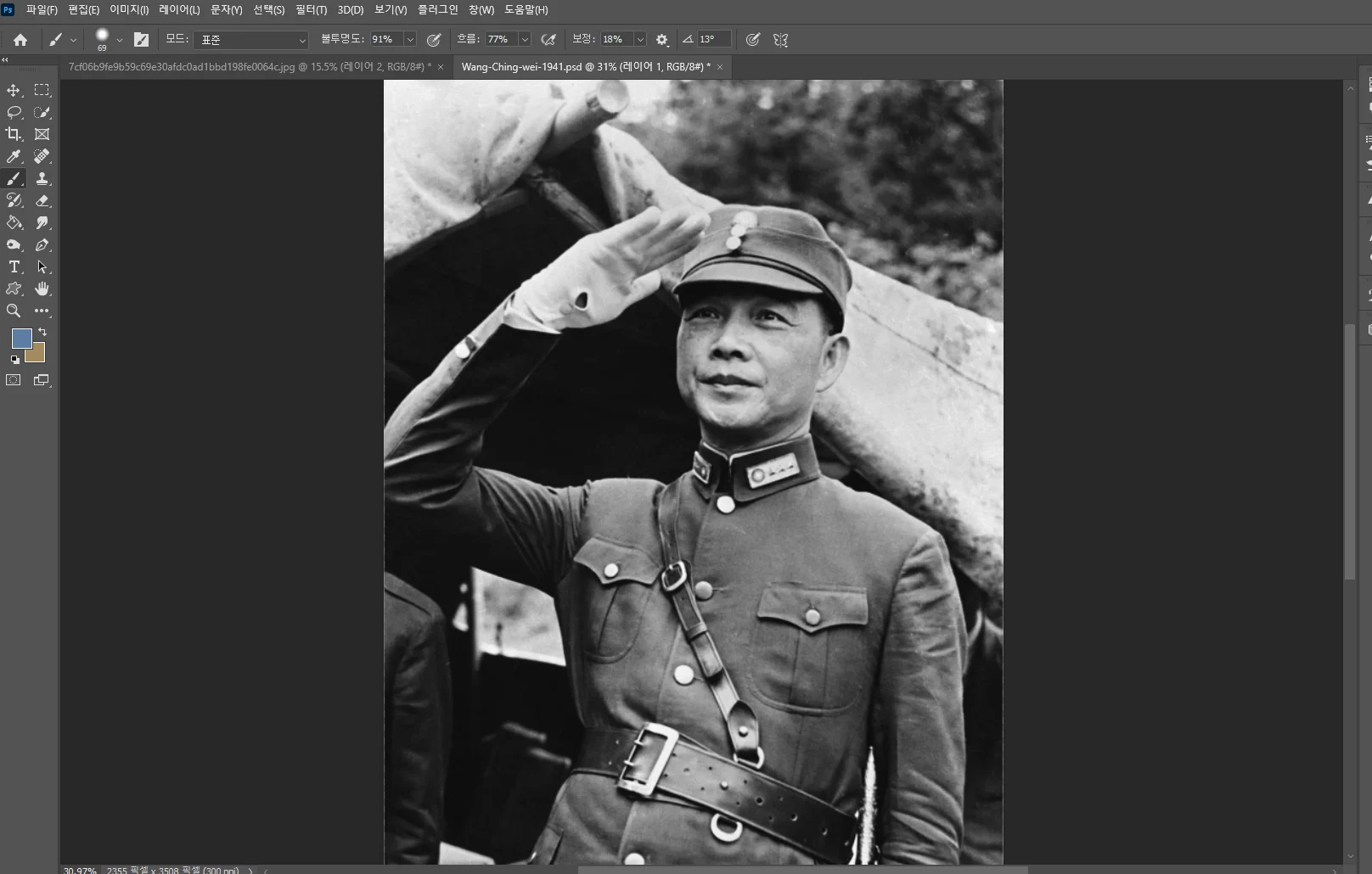This screenshot has width=1372, height=874.
Task: Toggle Quick Mask mode
Action: coord(14,380)
